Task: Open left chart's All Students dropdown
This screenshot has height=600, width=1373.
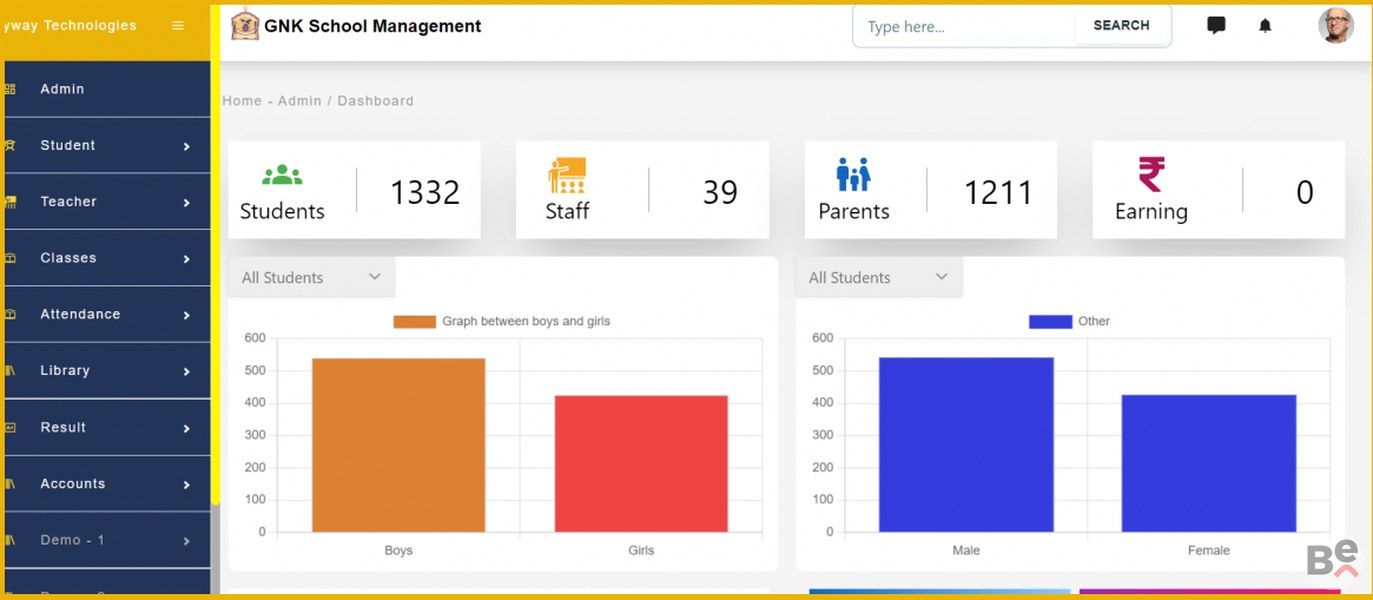Action: (311, 278)
